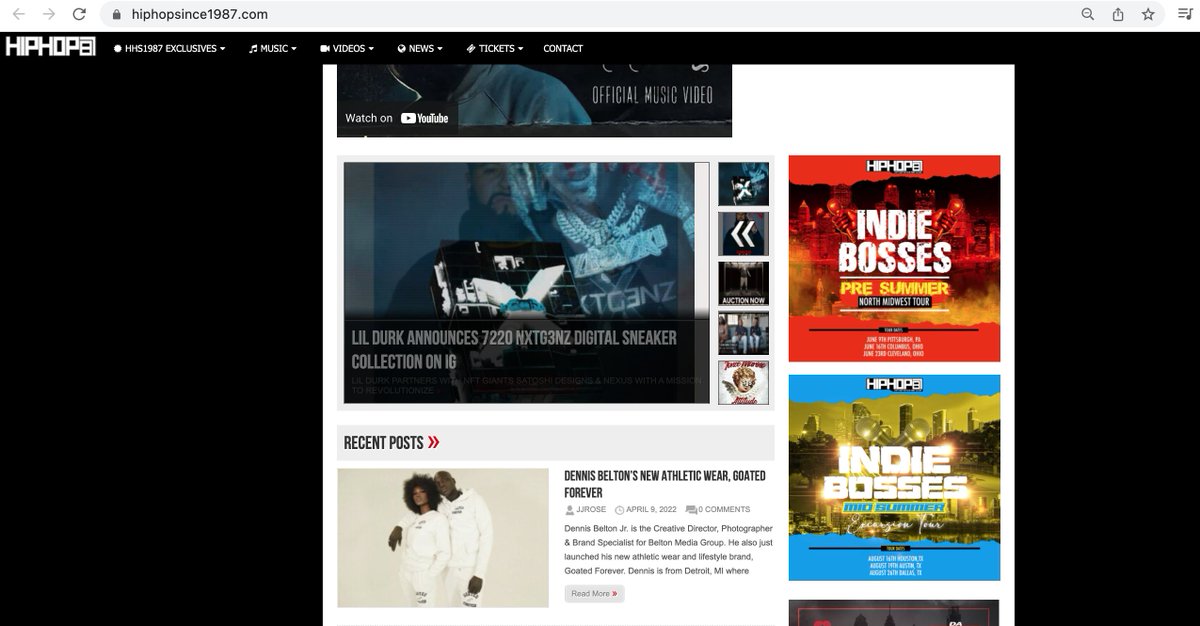Image resolution: width=1200 pixels, height=626 pixels.
Task: Go to the Contact page
Action: click(563, 48)
